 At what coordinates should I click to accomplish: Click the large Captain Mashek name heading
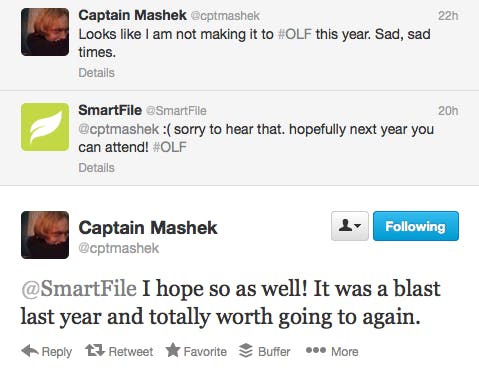(148, 228)
